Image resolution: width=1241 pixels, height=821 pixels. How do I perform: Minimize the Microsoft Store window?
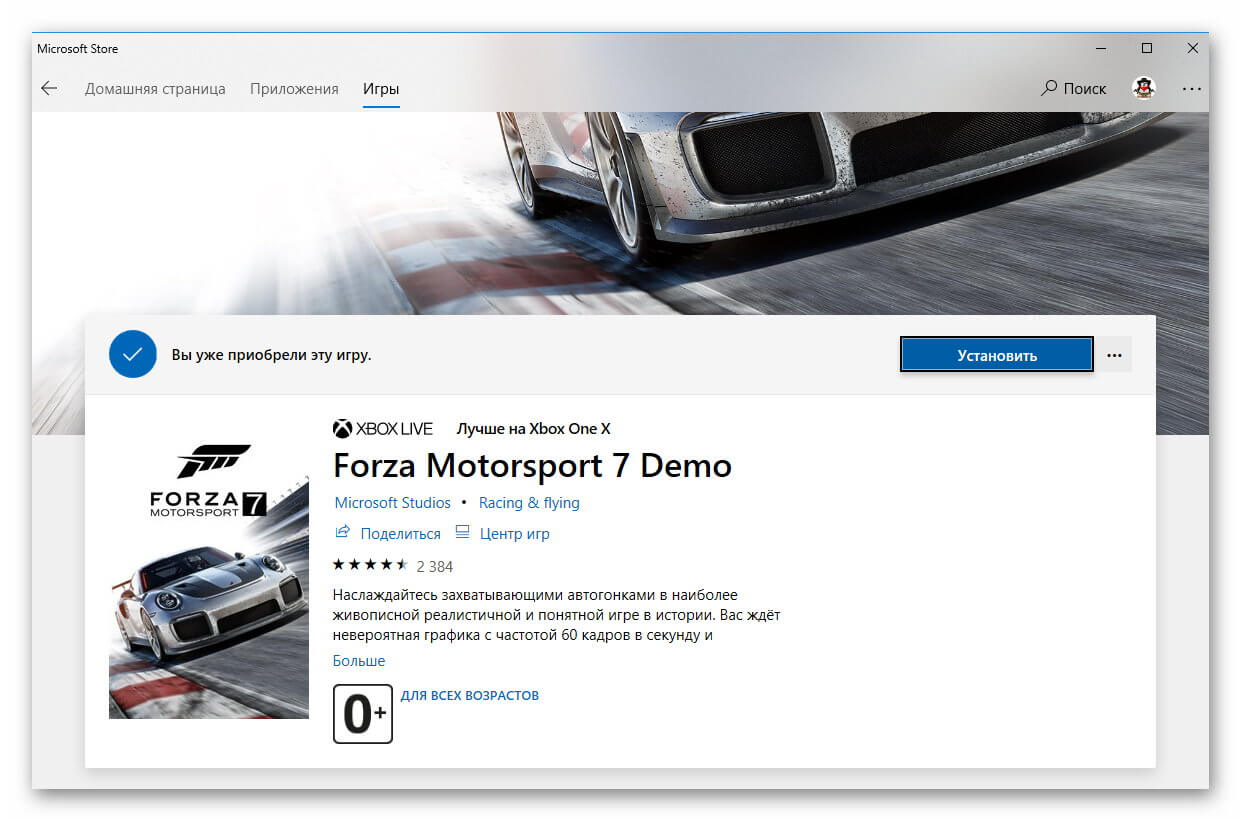[1101, 48]
